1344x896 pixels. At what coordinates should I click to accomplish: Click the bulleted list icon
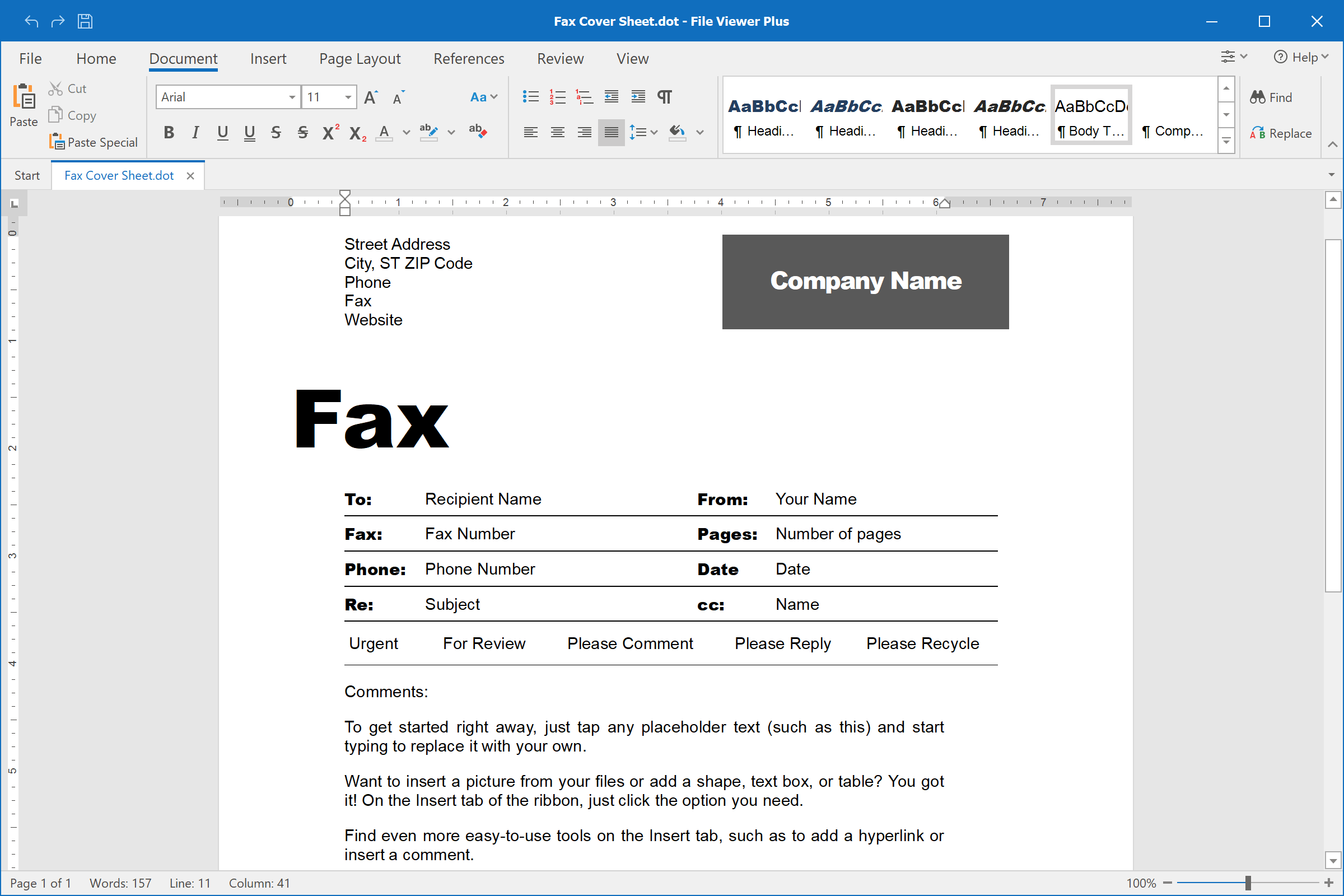[x=530, y=96]
